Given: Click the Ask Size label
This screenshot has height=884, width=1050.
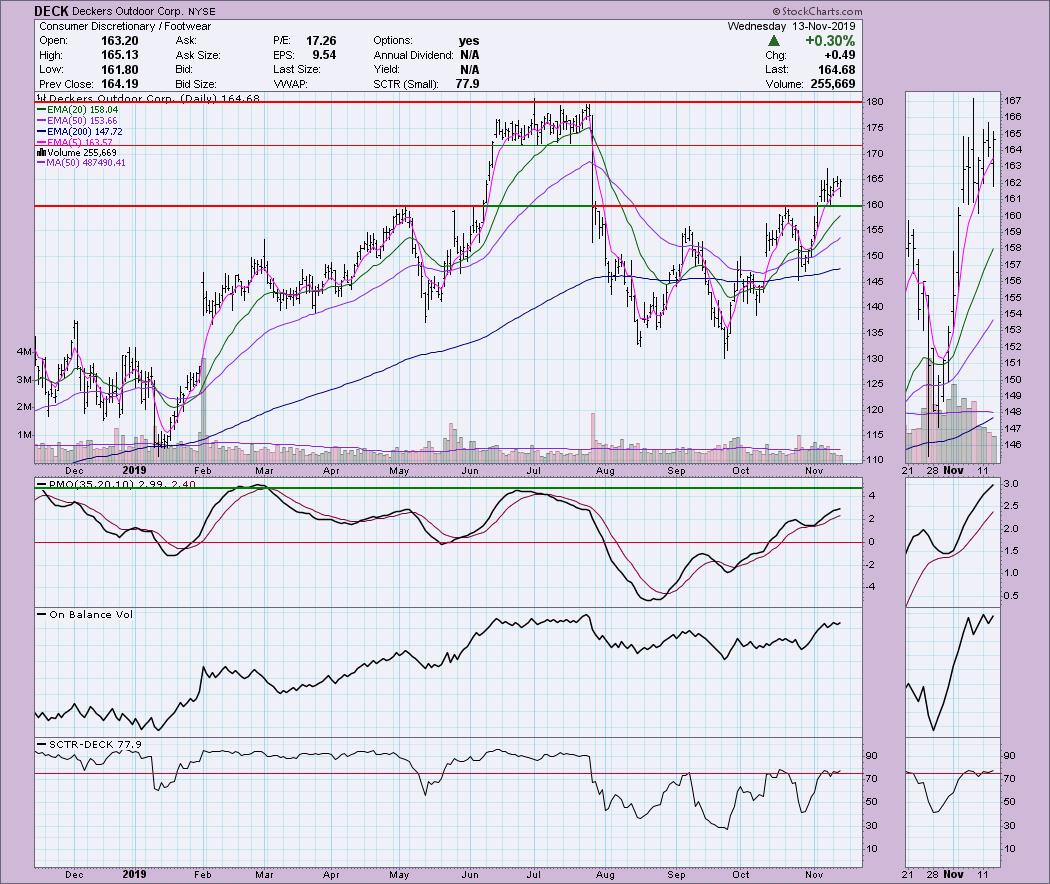Looking at the screenshot, I should pos(198,55).
